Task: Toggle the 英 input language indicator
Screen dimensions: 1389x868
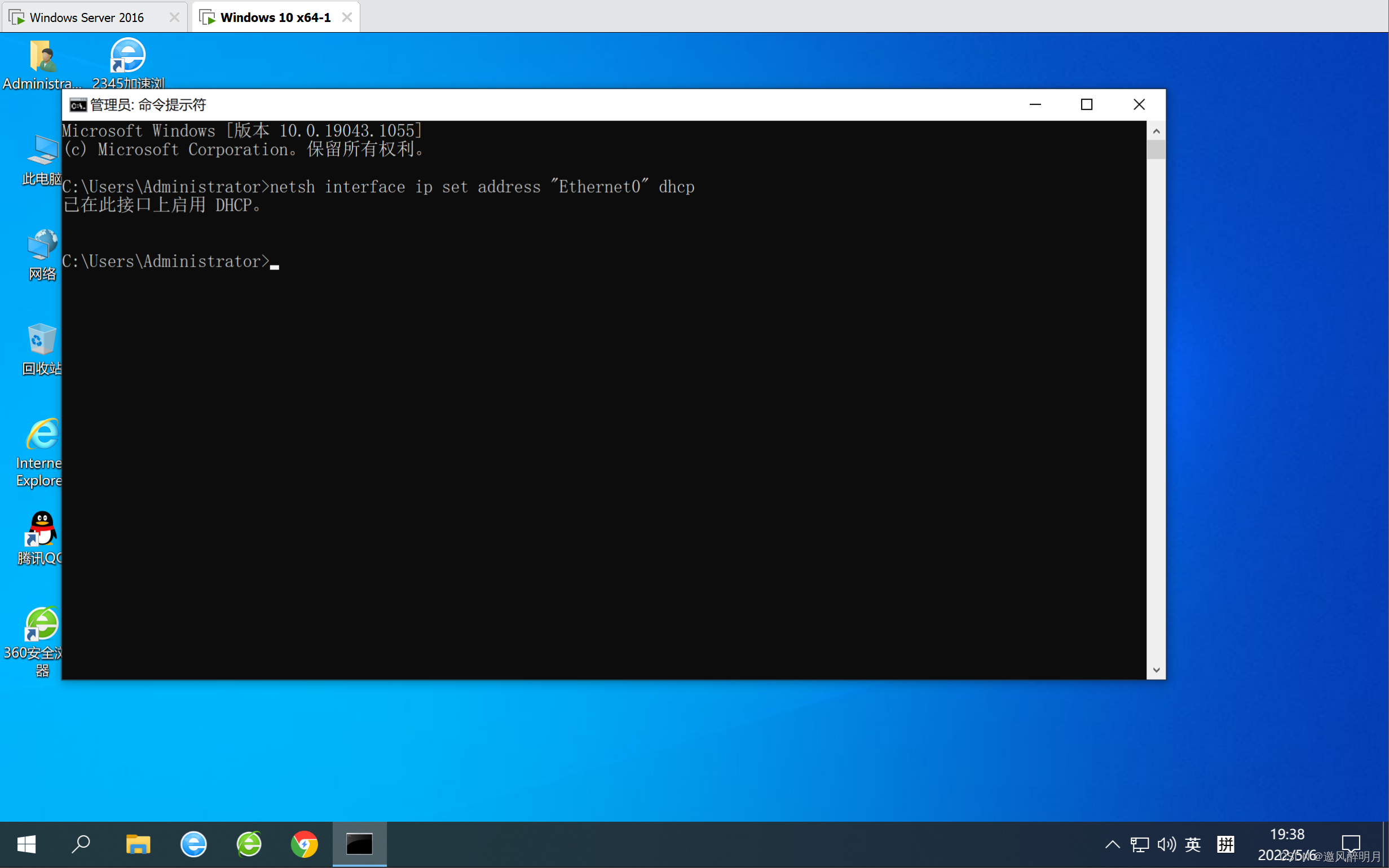Action: (1193, 844)
